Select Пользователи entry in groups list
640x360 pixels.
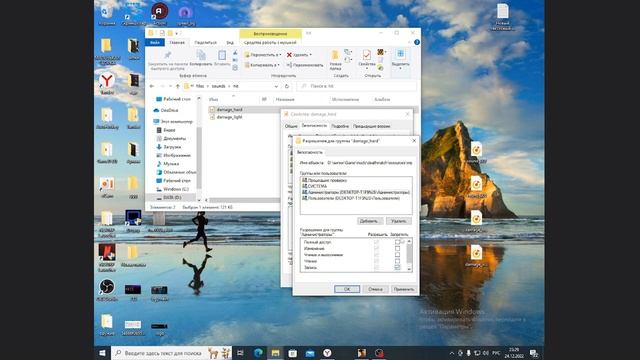[351, 198]
